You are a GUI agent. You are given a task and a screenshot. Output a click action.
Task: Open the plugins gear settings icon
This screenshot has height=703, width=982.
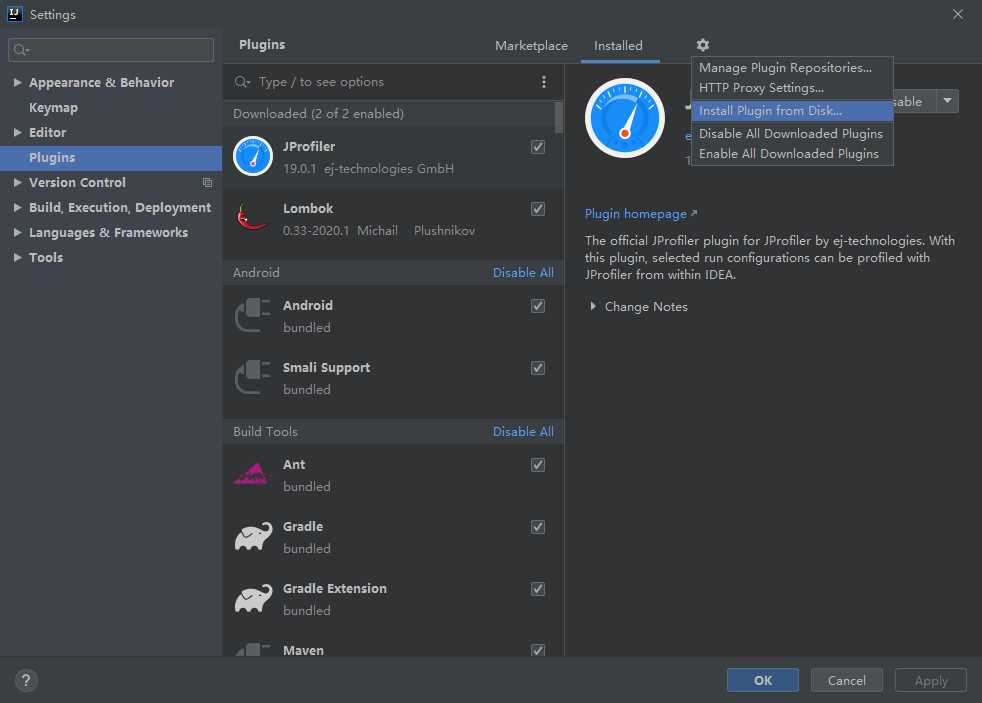[x=703, y=45]
